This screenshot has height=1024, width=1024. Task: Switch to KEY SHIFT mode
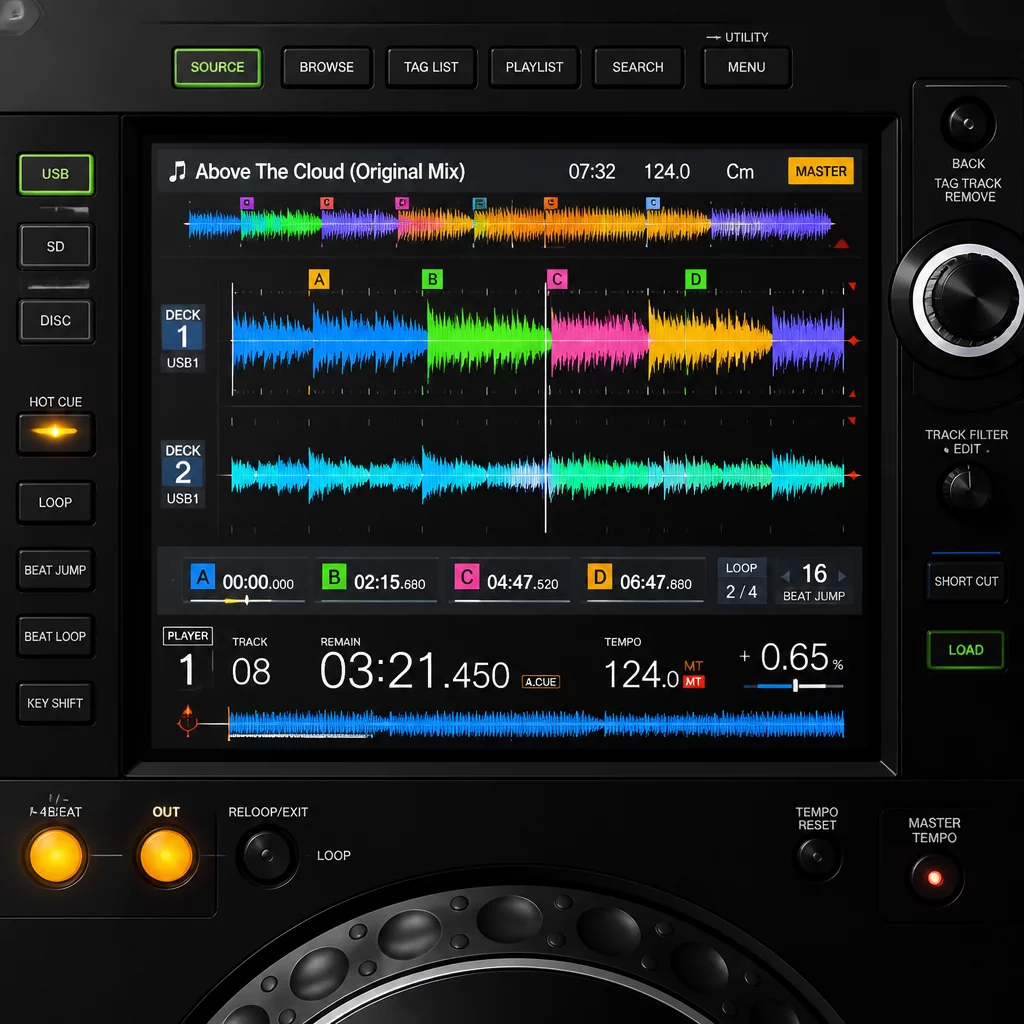pos(56,703)
